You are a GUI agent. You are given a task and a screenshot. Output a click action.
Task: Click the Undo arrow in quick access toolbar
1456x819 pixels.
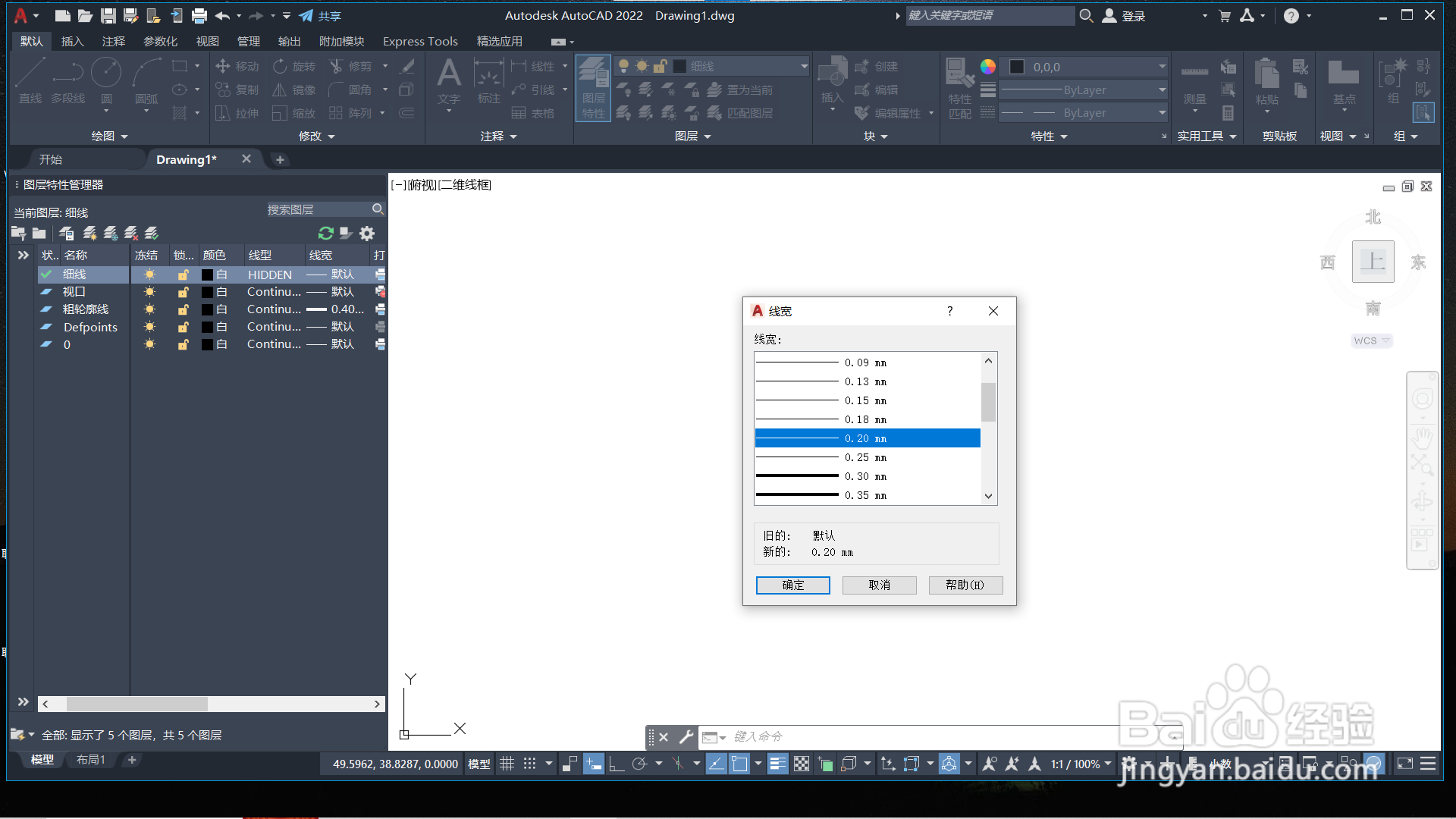click(222, 15)
